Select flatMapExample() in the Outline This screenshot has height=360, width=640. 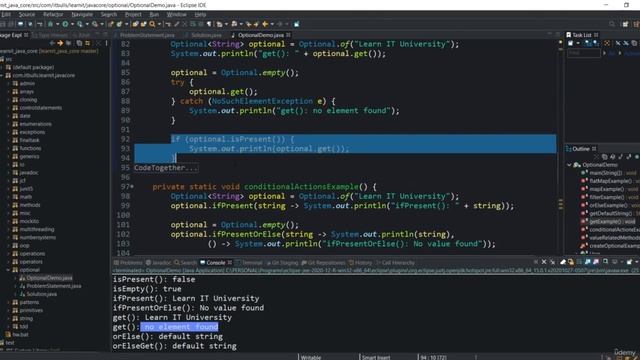pos(610,181)
